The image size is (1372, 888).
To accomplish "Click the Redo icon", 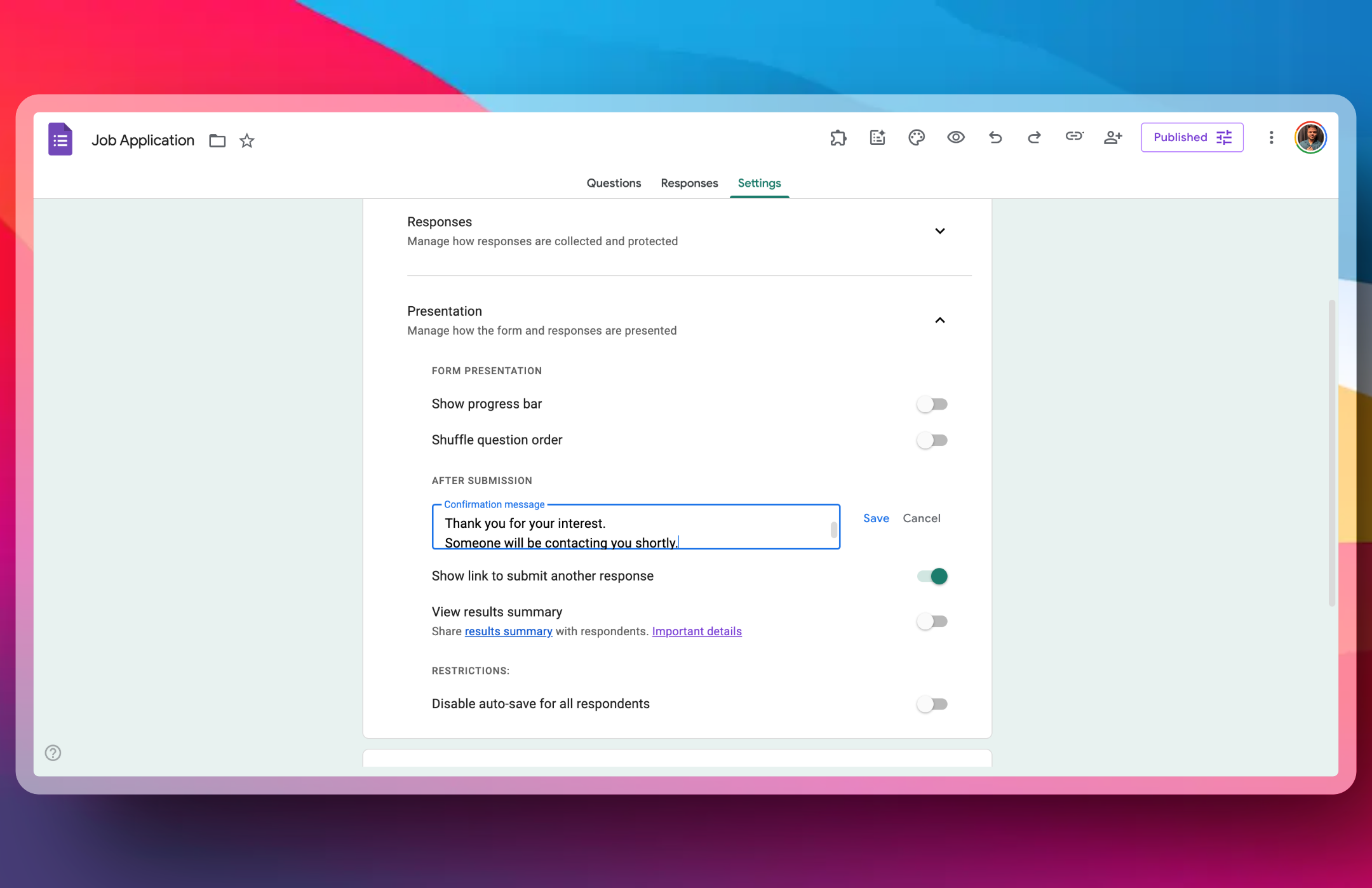I will pyautogui.click(x=1034, y=137).
